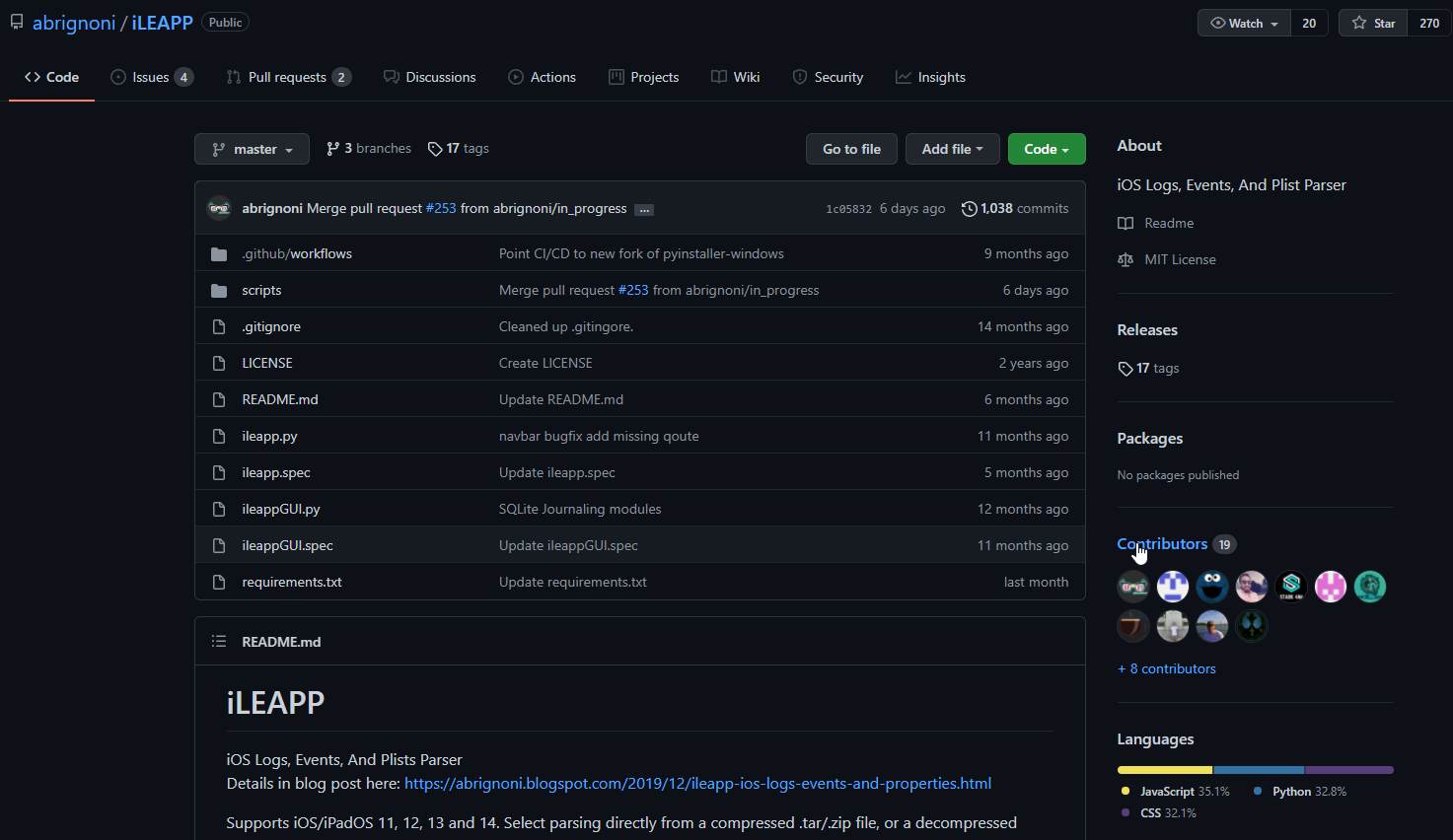Click the tag icon under Releases
The image size is (1453, 840).
point(1126,369)
